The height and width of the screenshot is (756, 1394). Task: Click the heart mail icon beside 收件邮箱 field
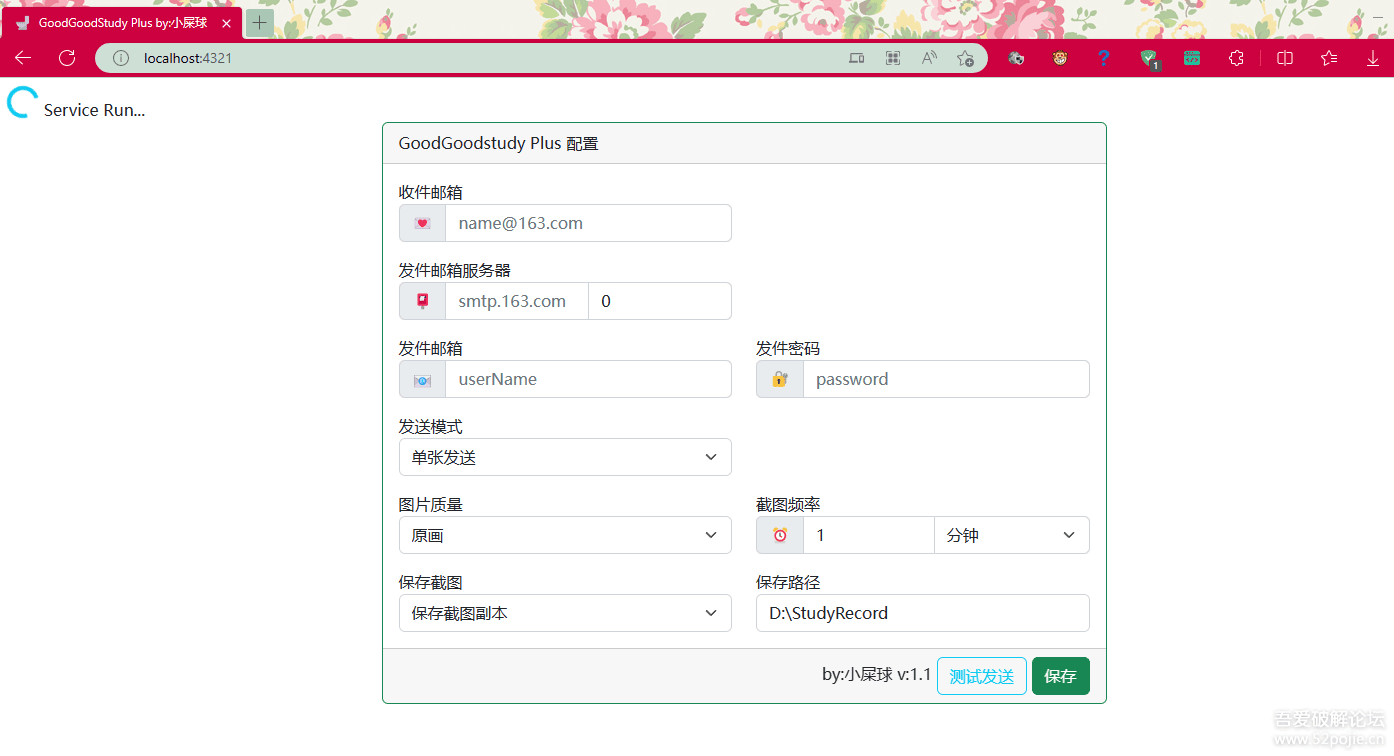[422, 223]
